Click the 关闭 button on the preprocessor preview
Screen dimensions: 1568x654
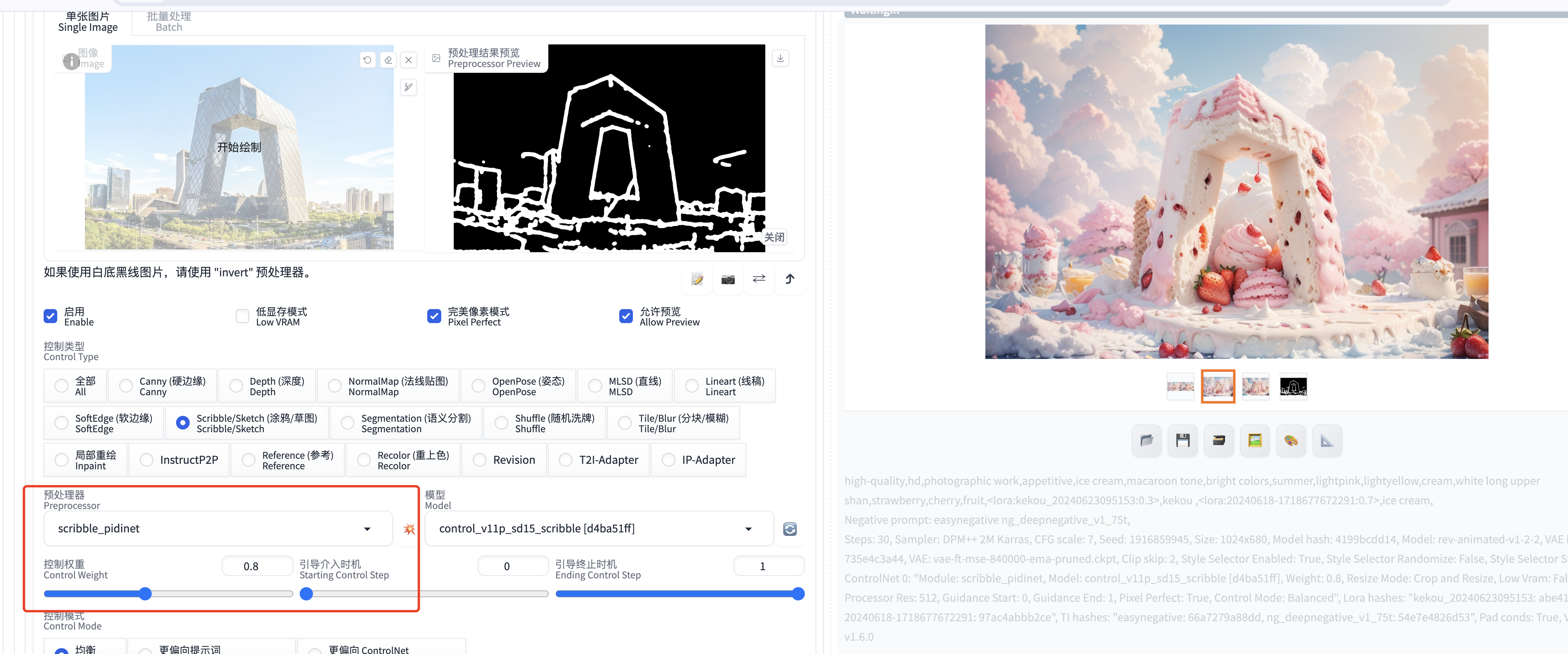pos(774,237)
